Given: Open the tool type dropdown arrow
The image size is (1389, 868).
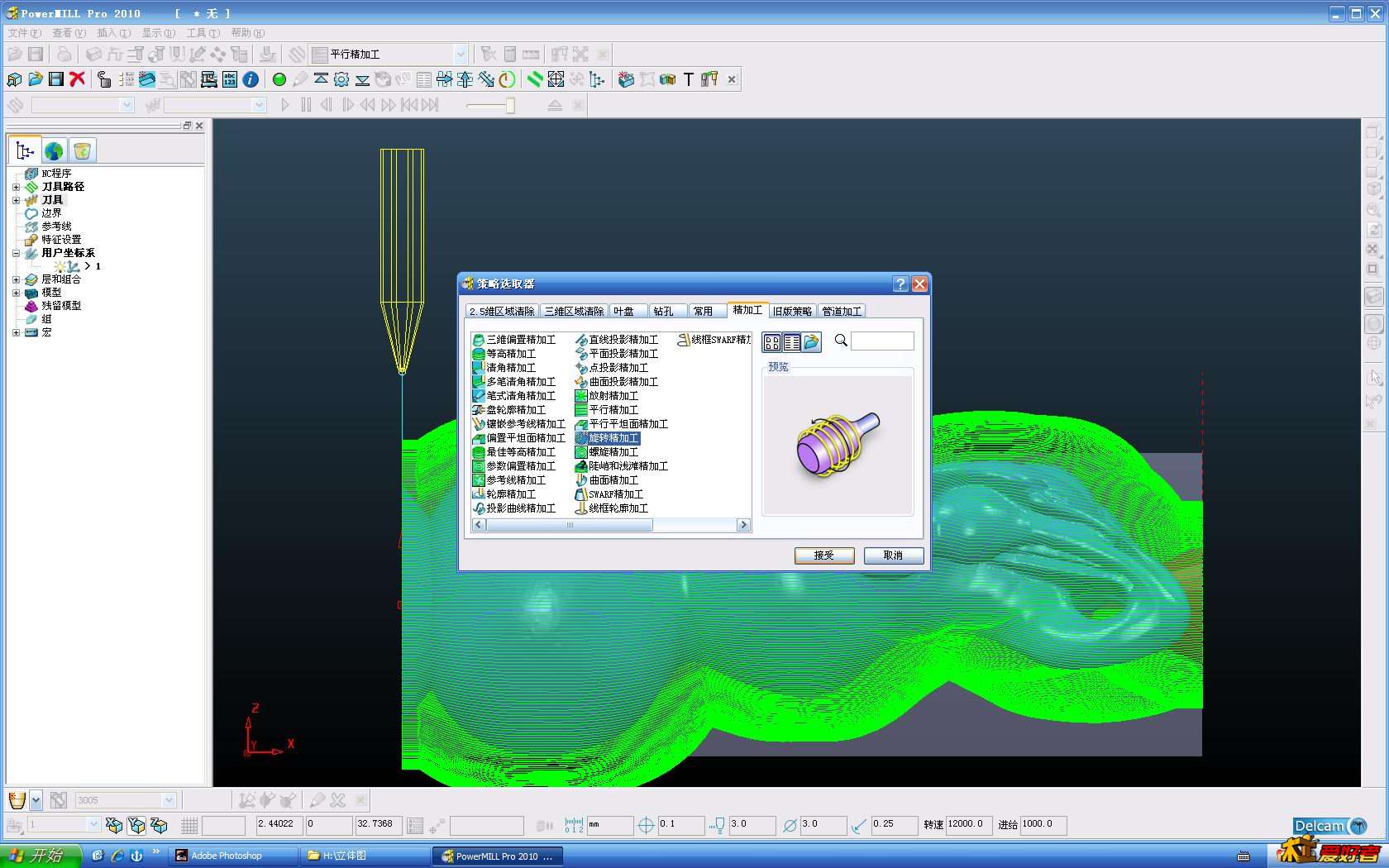Looking at the screenshot, I should tap(36, 800).
